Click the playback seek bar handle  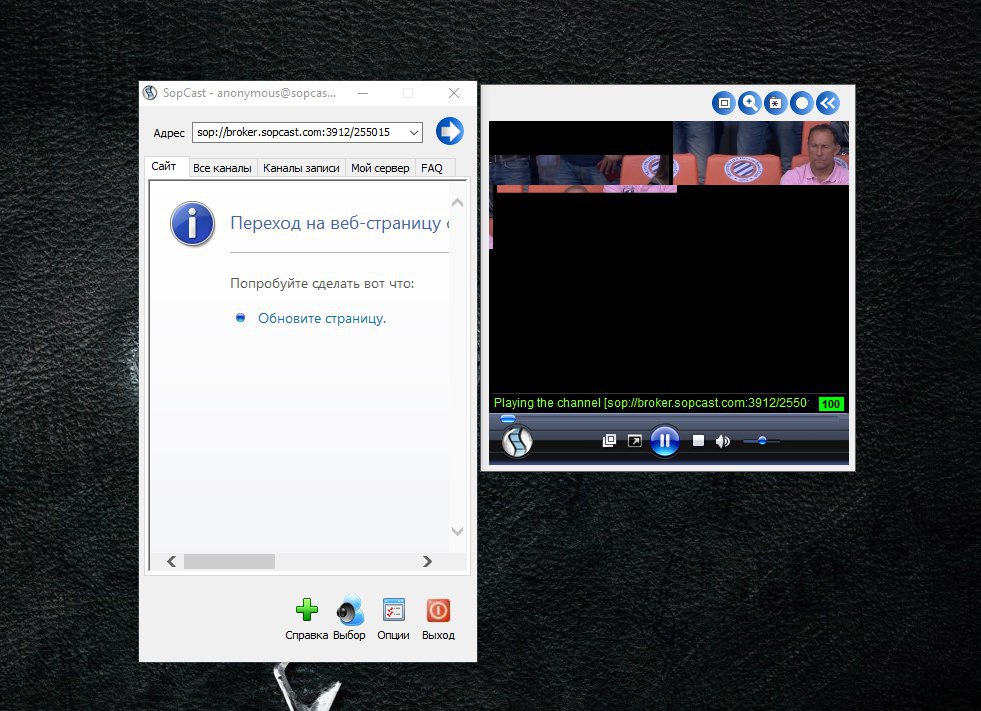coord(508,418)
